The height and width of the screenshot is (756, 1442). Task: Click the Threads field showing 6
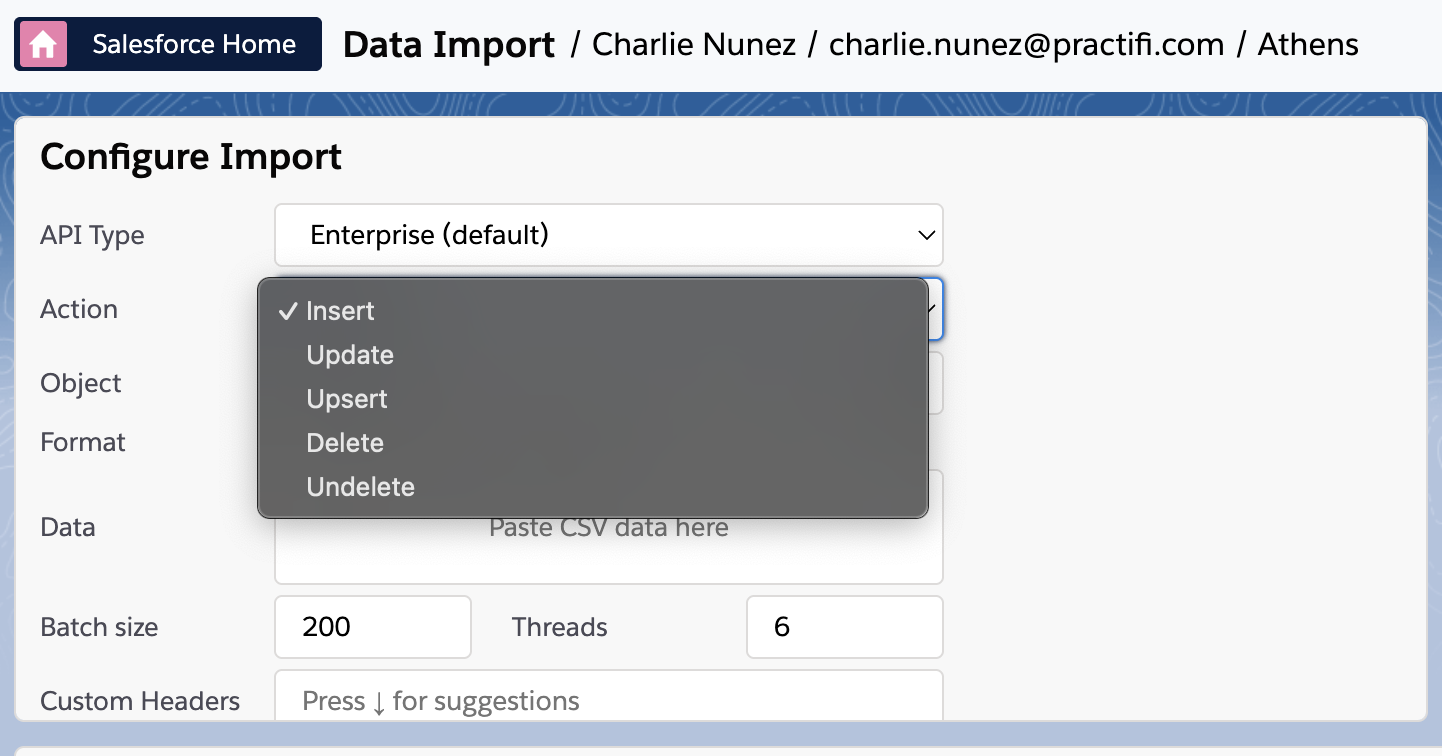845,627
